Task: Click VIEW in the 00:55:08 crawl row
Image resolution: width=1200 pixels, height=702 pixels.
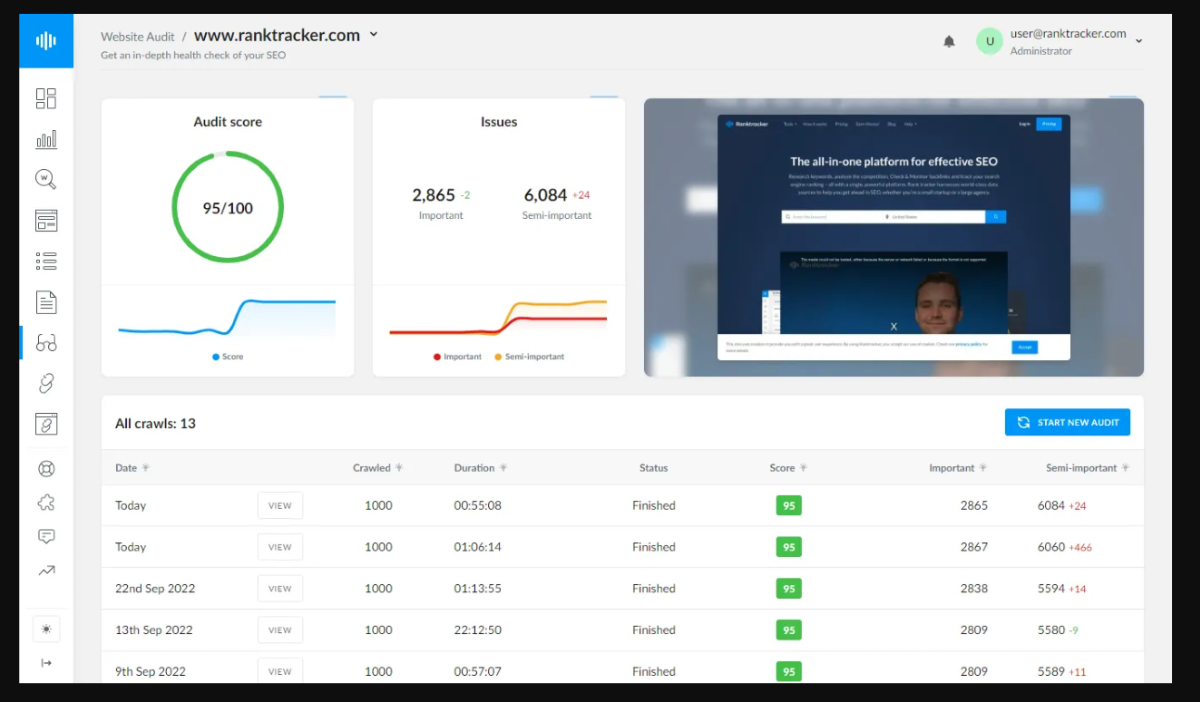Action: pos(280,506)
